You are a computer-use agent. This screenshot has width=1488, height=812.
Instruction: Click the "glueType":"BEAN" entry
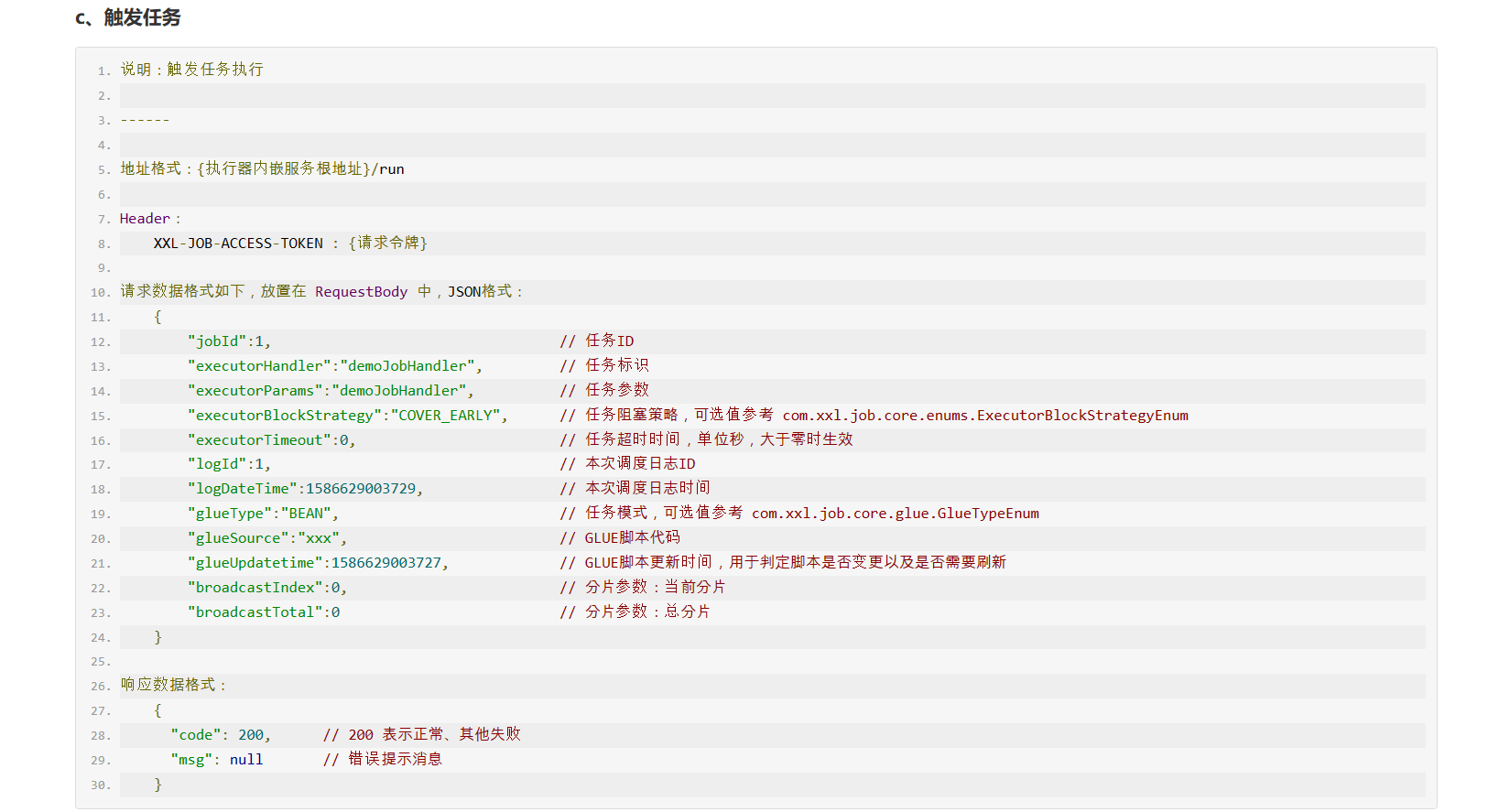263,514
